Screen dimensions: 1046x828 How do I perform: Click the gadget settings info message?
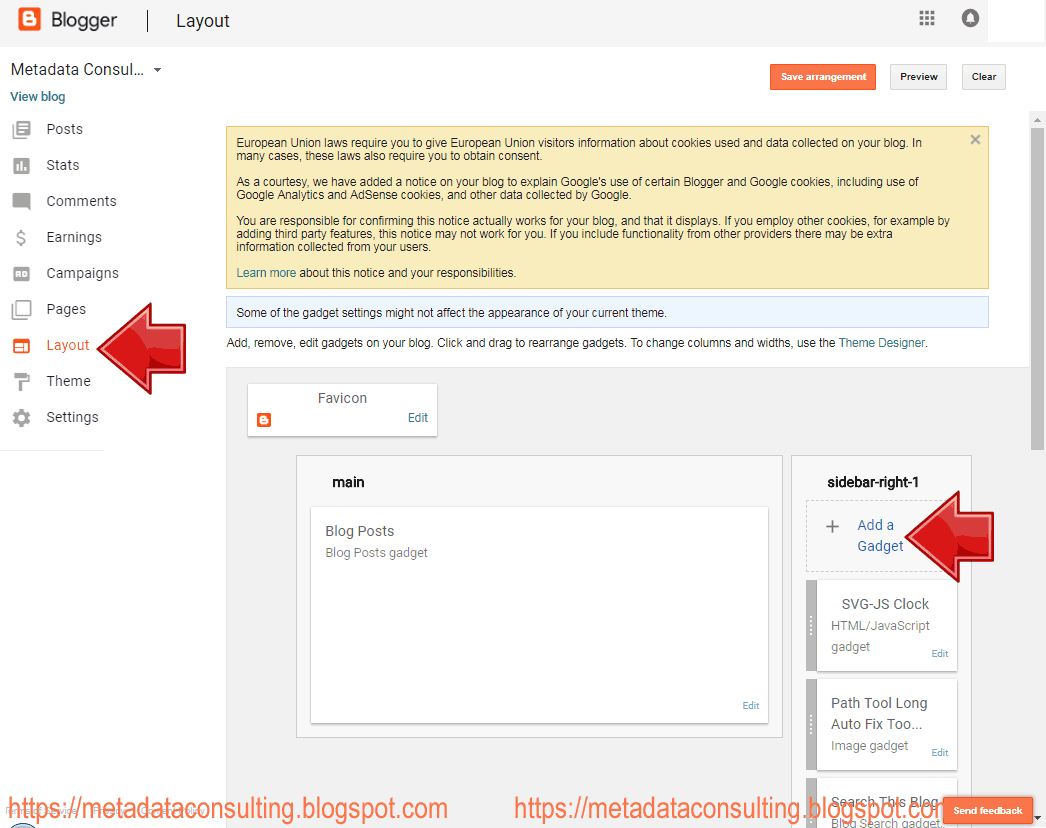tap(607, 312)
